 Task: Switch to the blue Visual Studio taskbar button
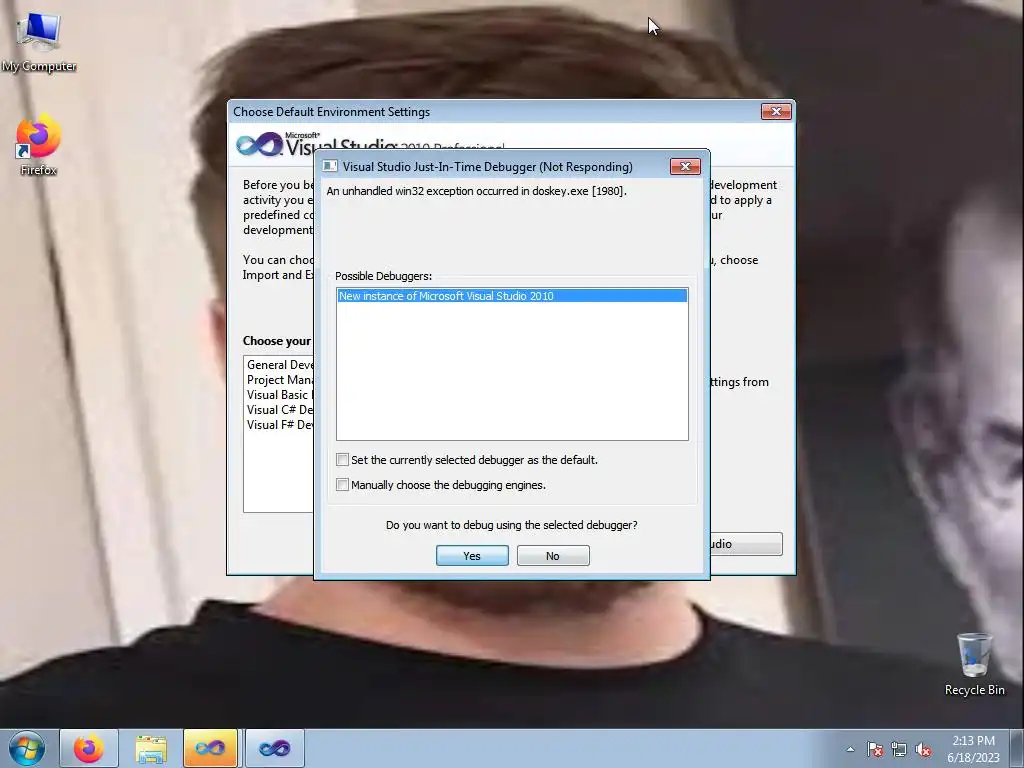[274, 749]
